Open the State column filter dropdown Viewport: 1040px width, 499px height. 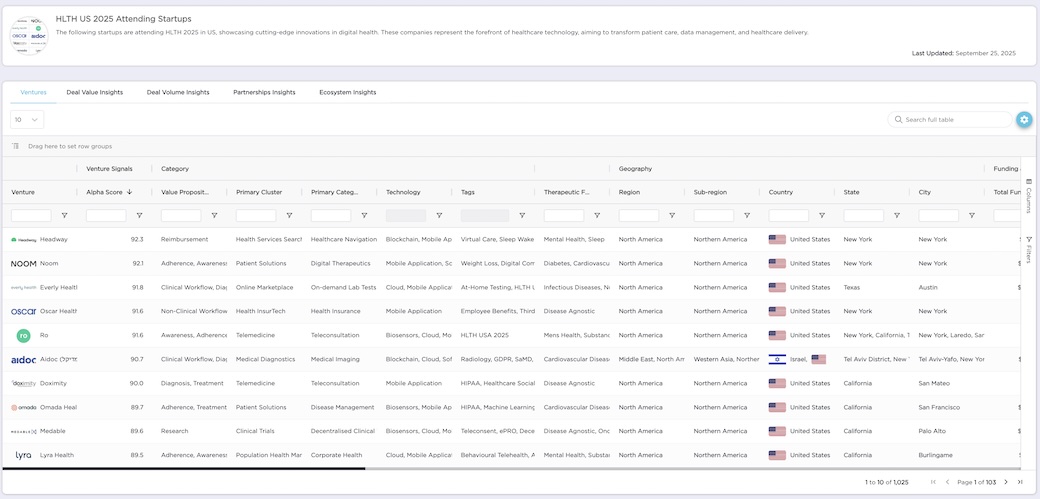tap(897, 216)
